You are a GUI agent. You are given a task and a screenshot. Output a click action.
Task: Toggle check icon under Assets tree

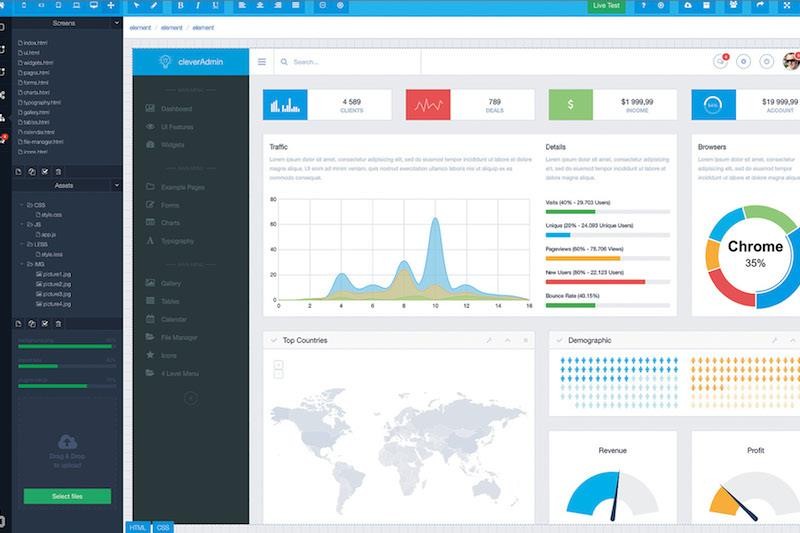point(45,324)
